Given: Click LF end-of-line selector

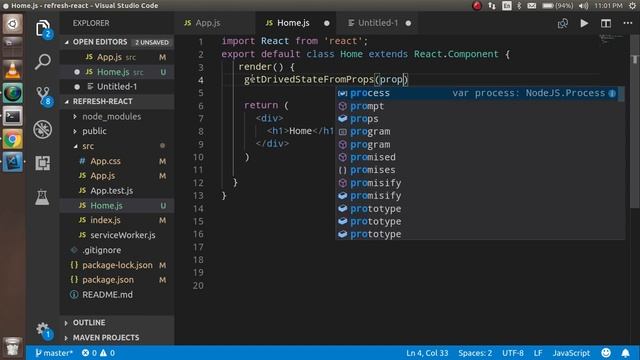Looking at the screenshot, I should click(x=538, y=353).
